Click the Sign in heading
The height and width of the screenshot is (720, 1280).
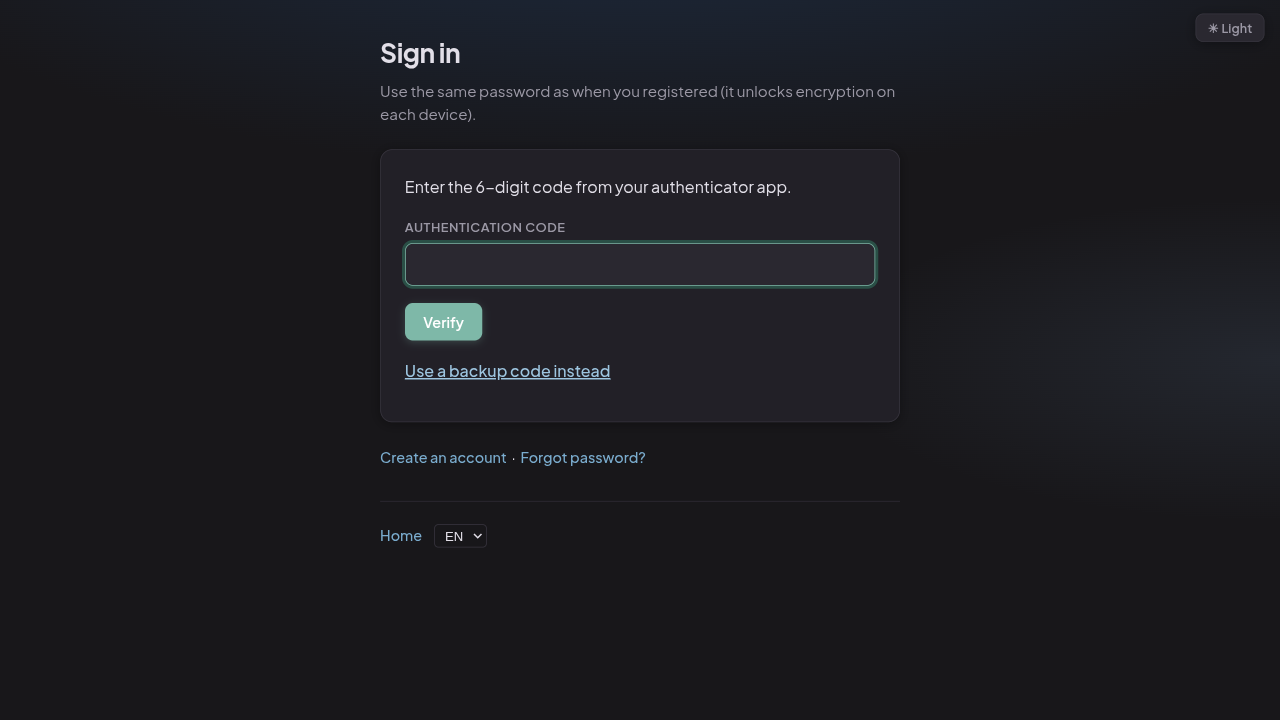(420, 53)
